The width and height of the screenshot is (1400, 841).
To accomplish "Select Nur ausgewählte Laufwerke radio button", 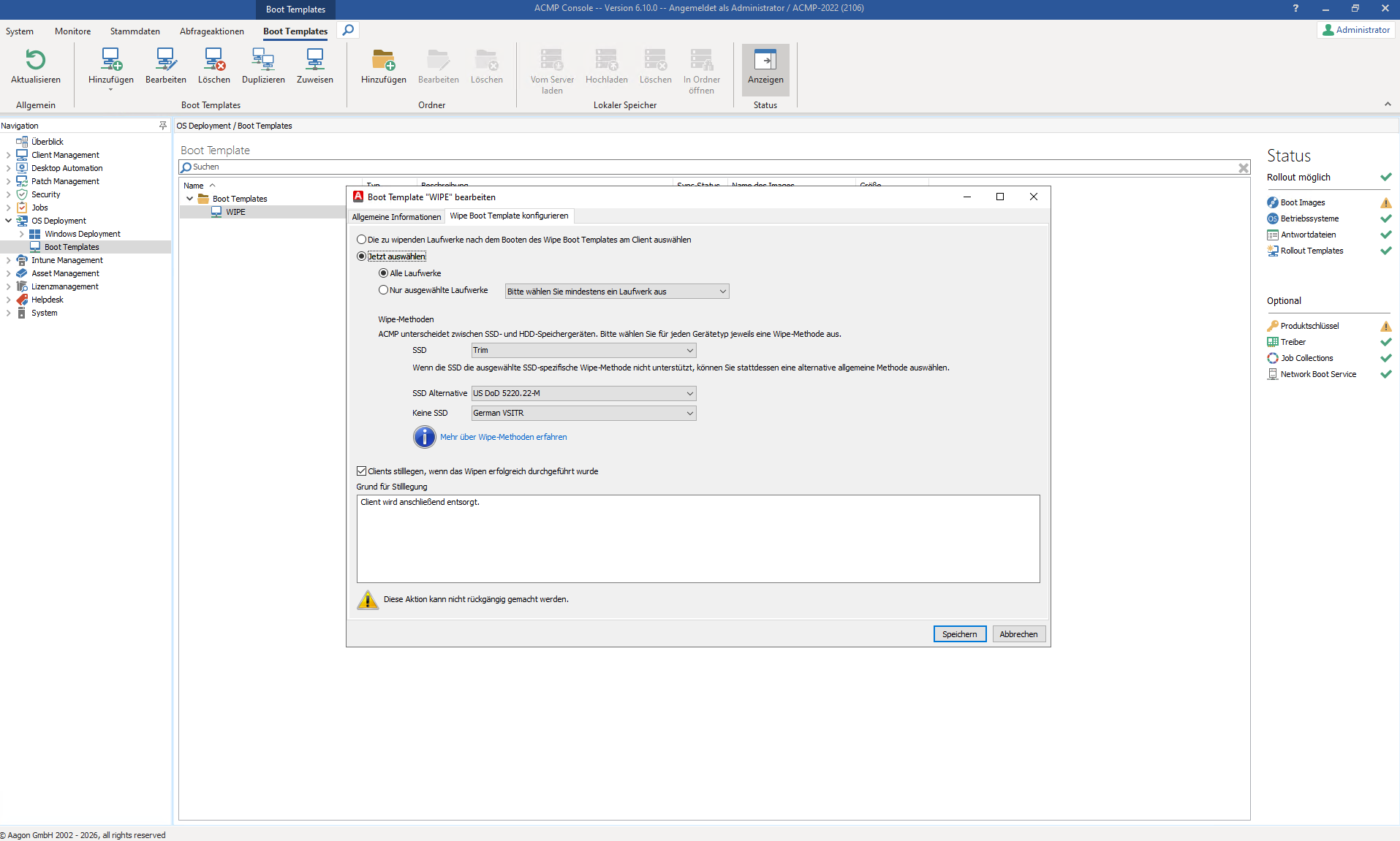I will tap(383, 290).
